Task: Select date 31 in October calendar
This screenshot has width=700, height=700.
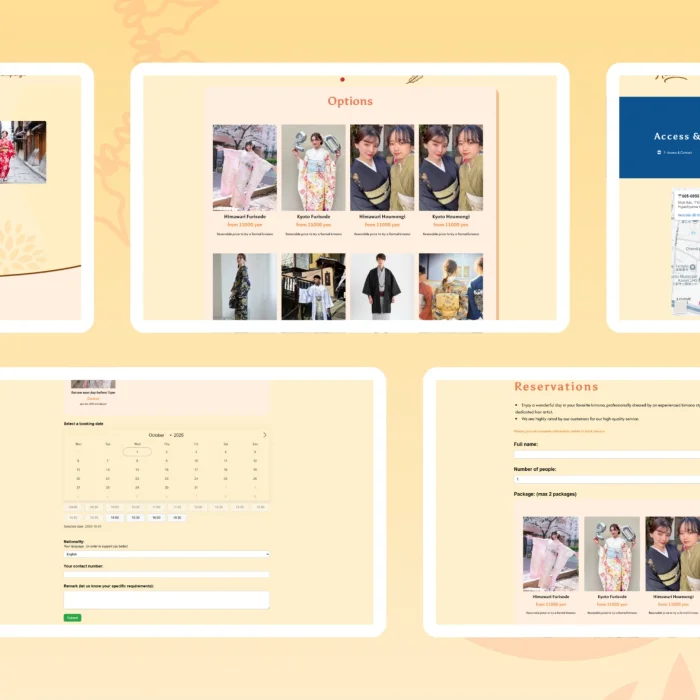Action: pyautogui.click(x=196, y=488)
